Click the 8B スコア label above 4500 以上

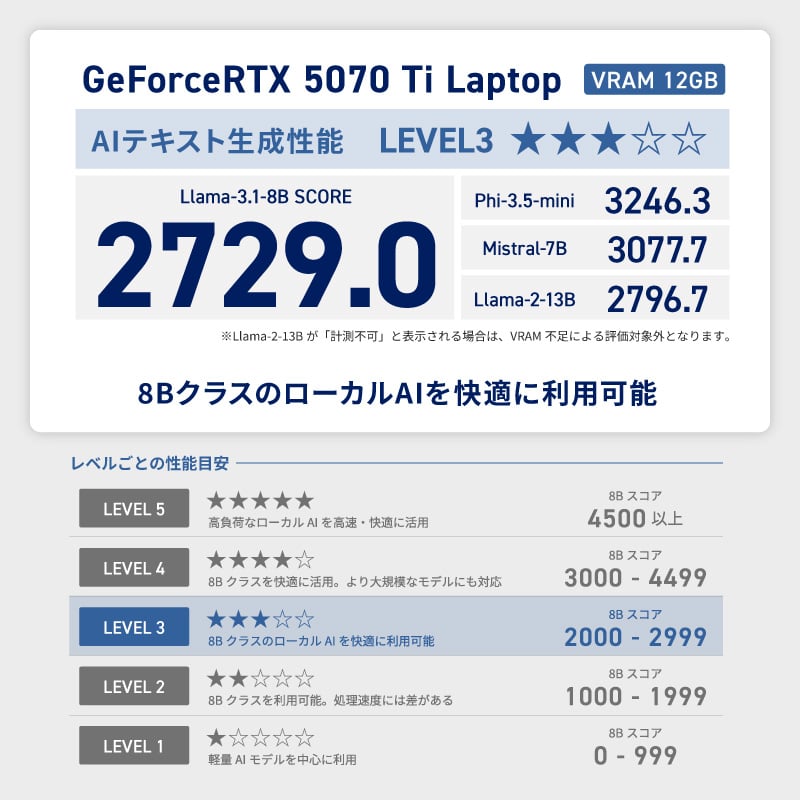(x=635, y=496)
